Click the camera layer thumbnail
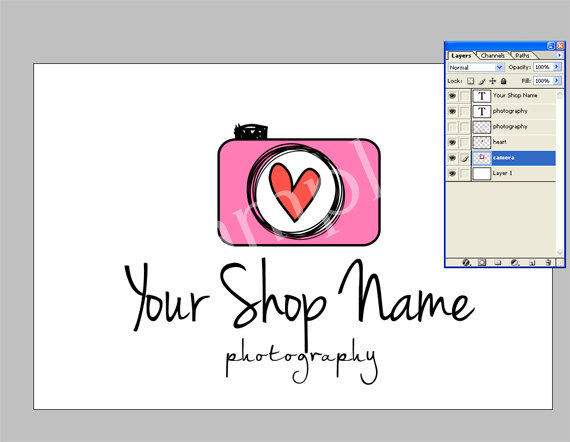 coord(482,158)
